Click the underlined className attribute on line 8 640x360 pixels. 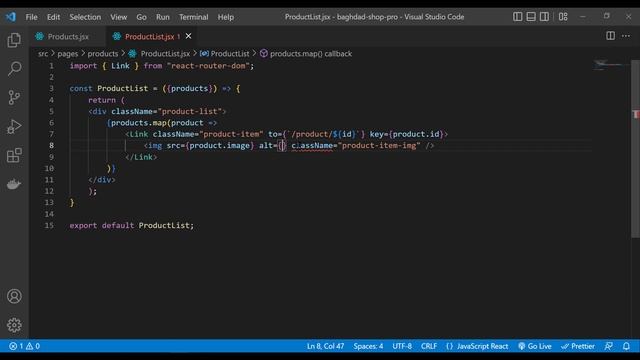coord(312,146)
